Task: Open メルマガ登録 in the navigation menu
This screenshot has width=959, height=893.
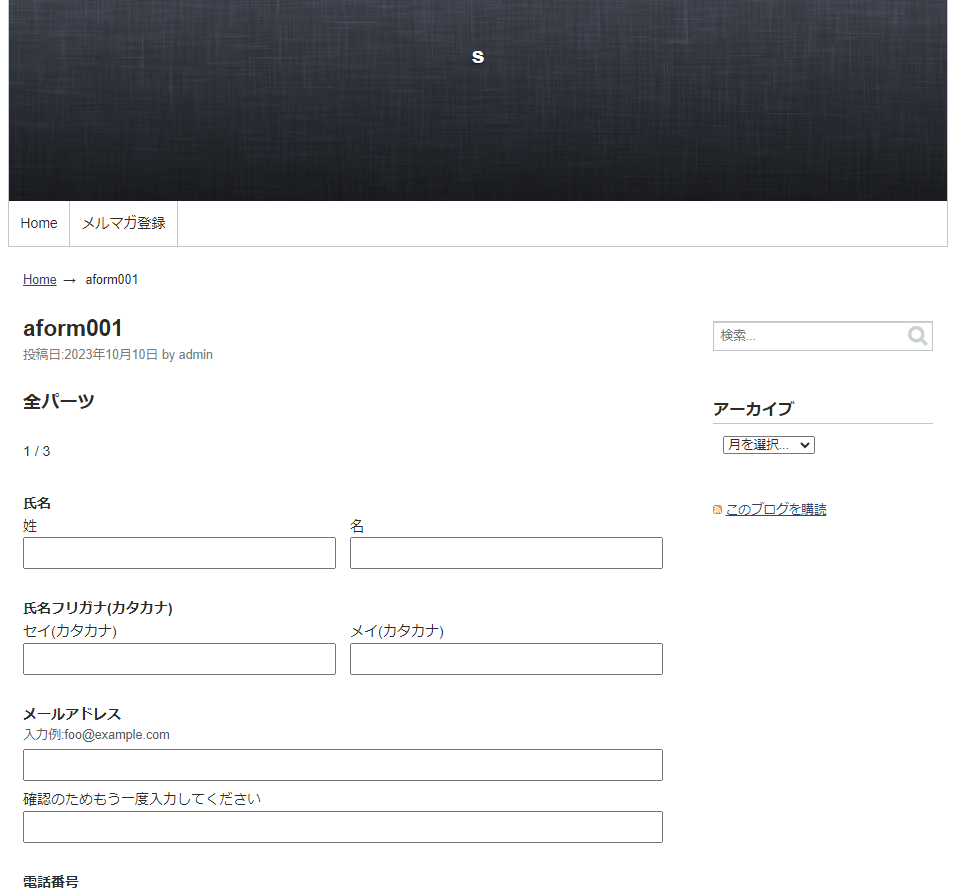Action: click(123, 223)
